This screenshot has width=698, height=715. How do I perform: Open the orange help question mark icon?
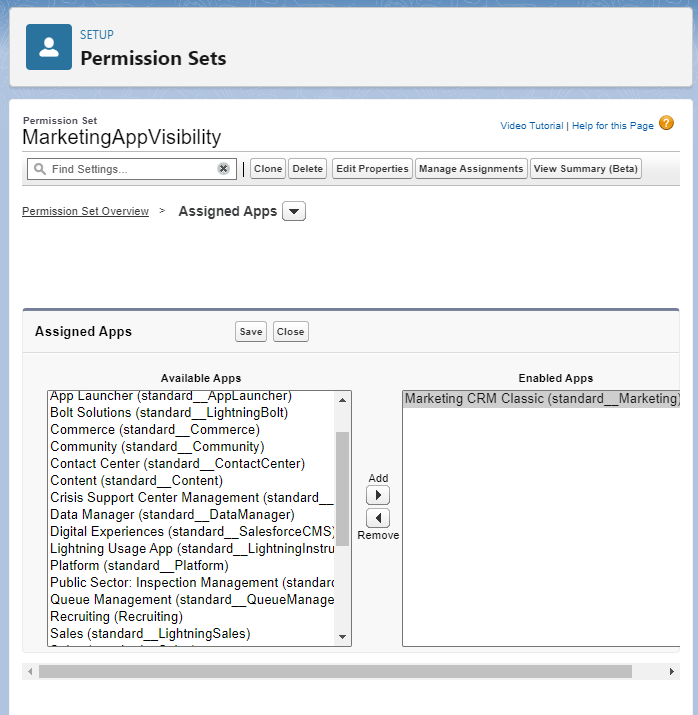(x=666, y=123)
